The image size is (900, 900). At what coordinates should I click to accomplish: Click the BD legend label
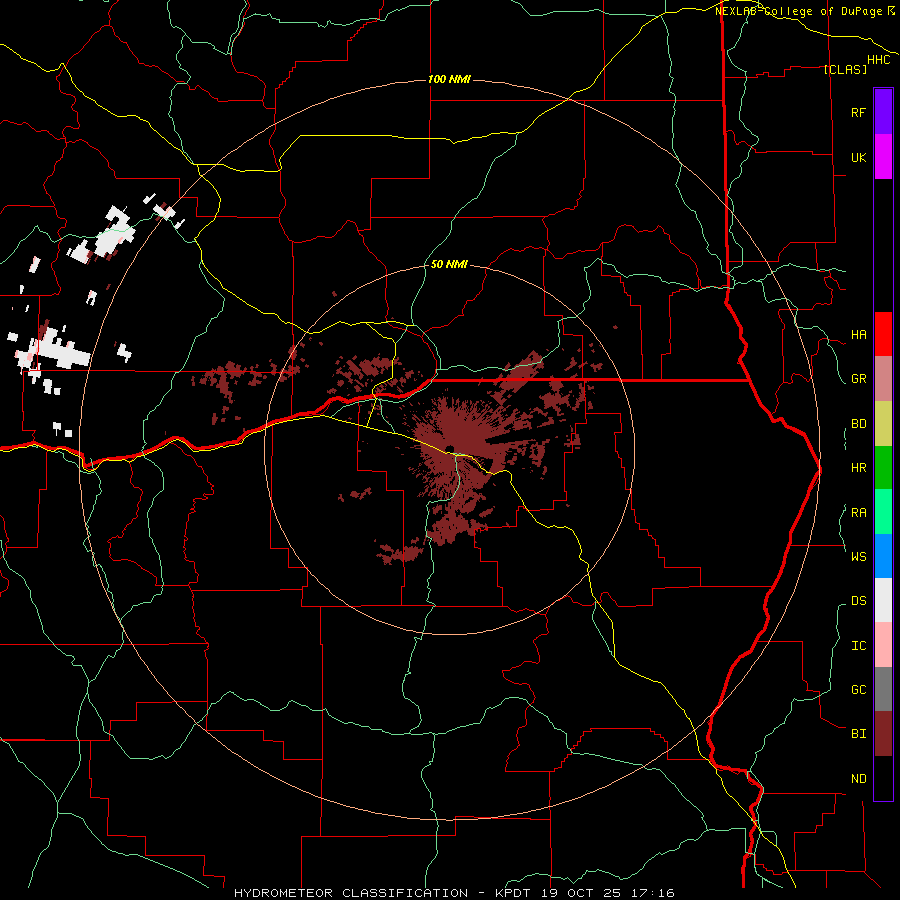[x=858, y=424]
